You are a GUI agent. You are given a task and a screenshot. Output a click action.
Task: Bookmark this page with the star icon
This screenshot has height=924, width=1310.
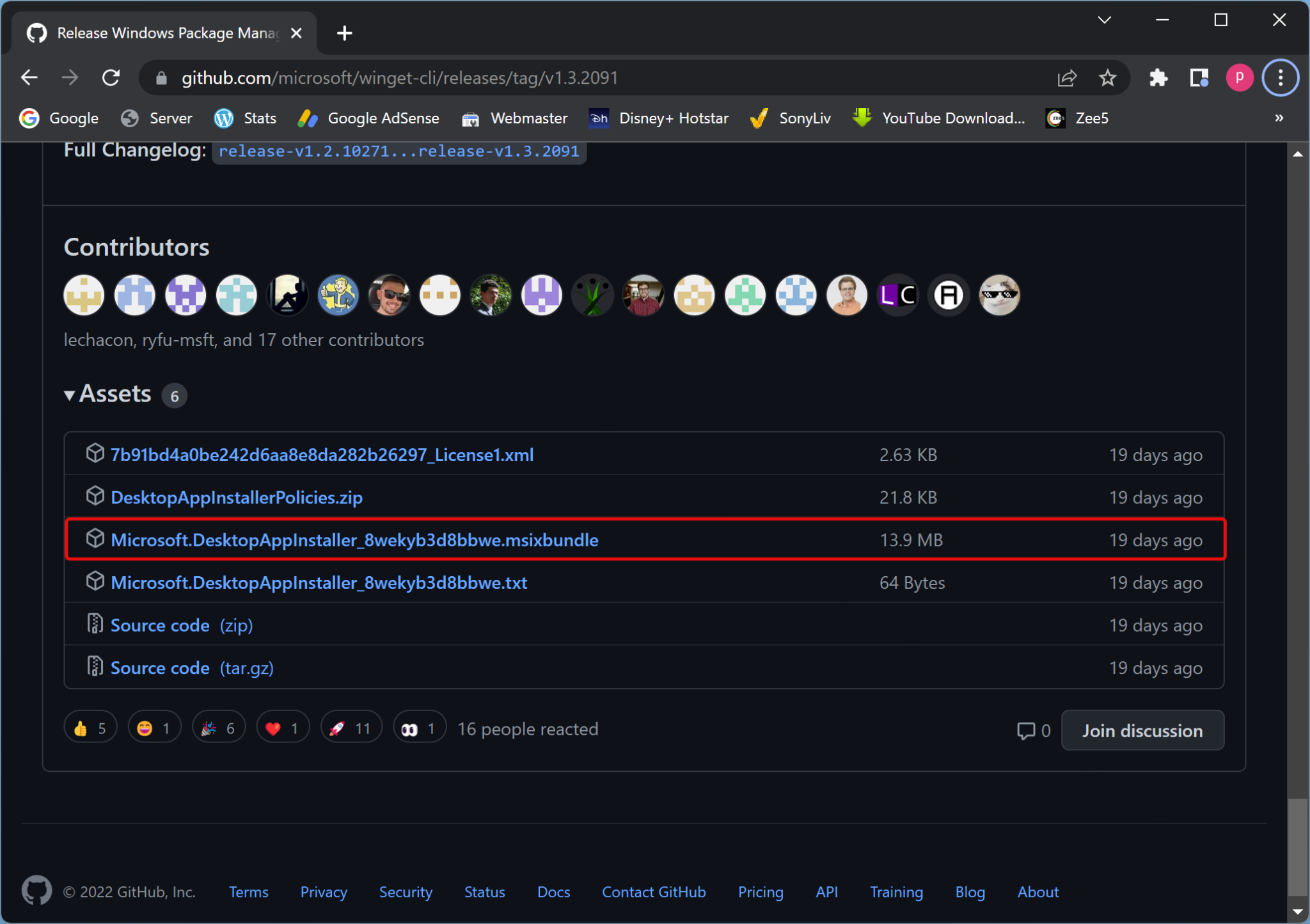click(1107, 78)
